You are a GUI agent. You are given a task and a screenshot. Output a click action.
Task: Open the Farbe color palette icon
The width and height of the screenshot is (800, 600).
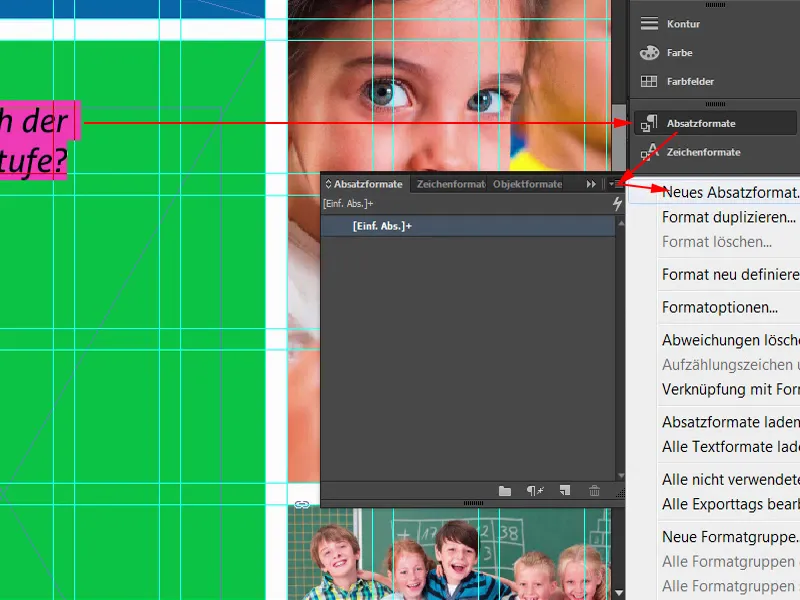pos(649,53)
